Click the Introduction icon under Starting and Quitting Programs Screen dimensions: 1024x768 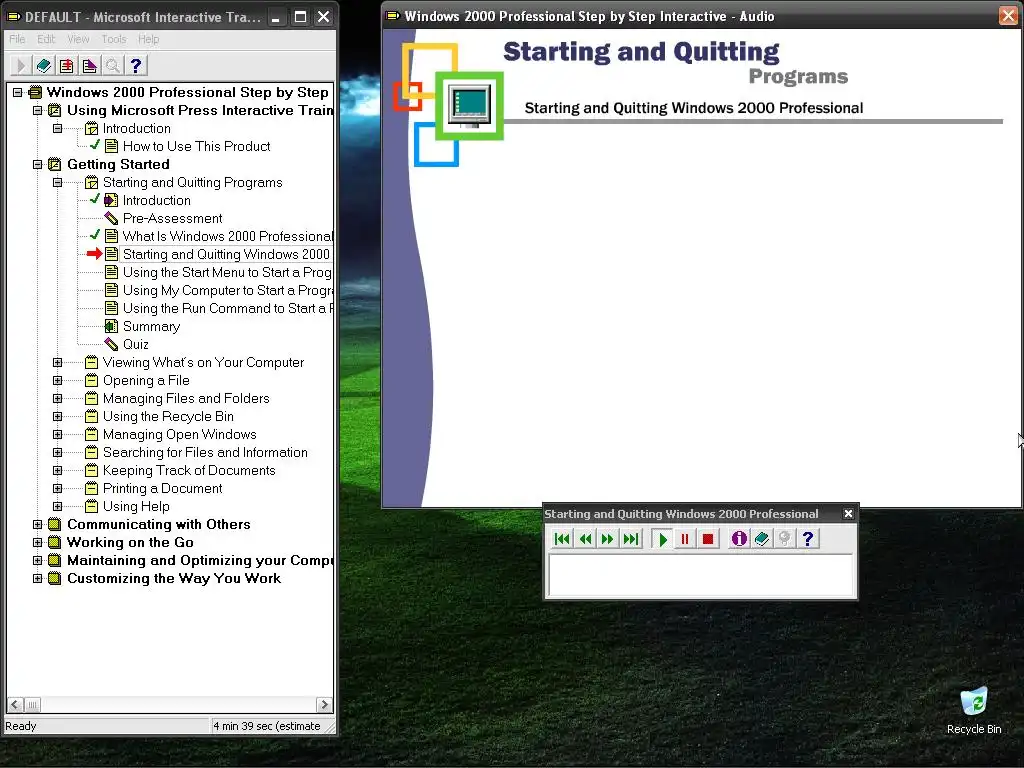(x=112, y=200)
